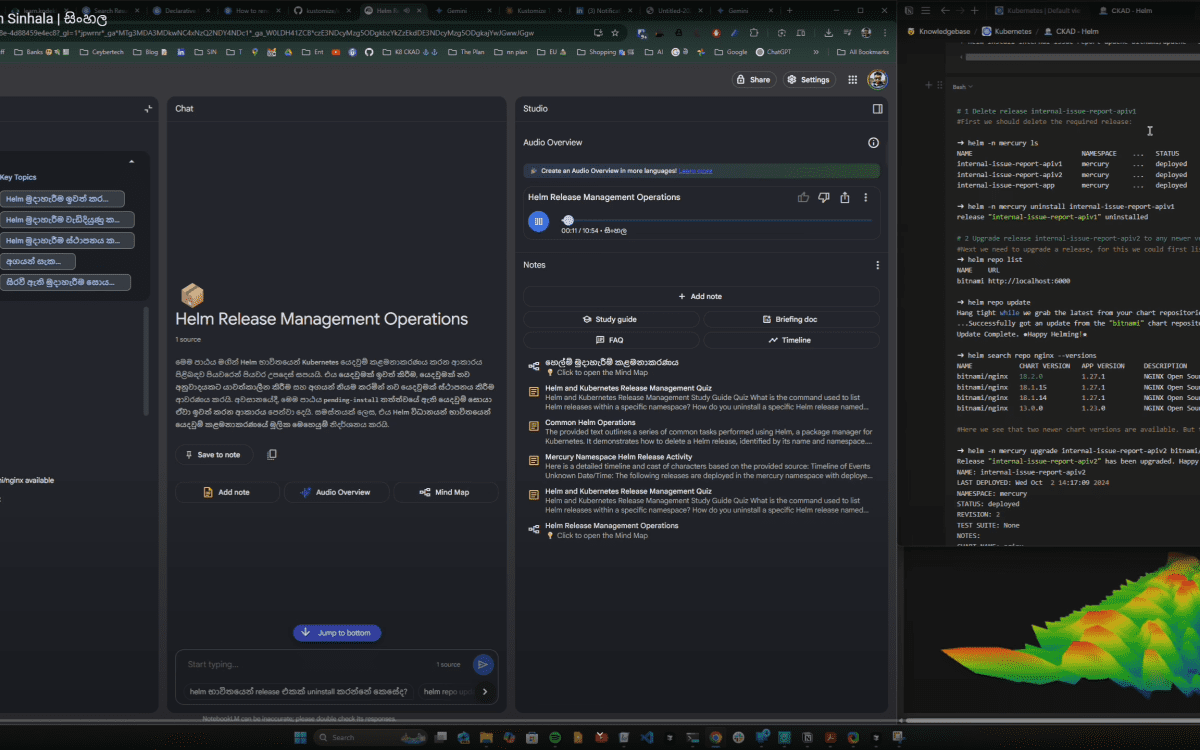Click the thumbs up icon on the audio overview
The image size is (1200, 750).
pos(803,197)
